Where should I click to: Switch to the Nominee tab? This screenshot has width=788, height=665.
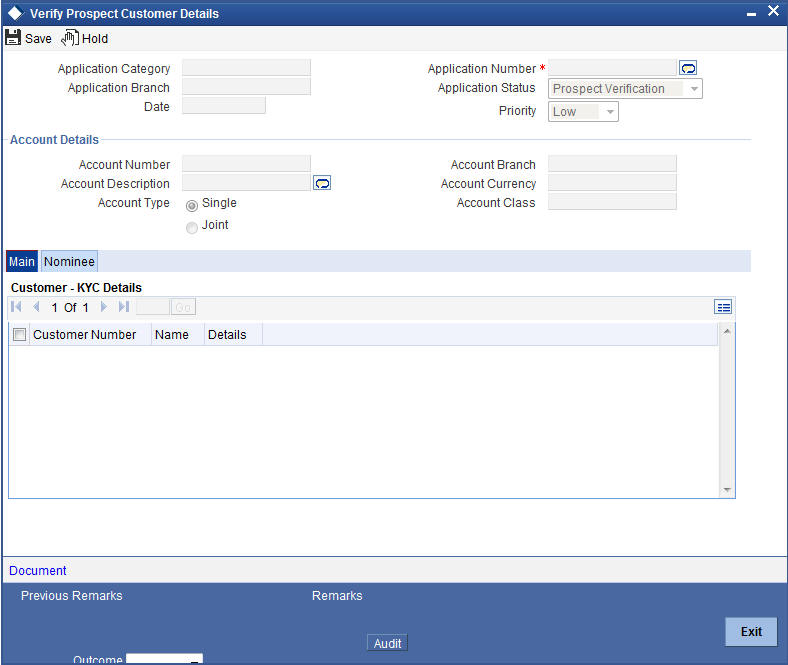coord(69,261)
